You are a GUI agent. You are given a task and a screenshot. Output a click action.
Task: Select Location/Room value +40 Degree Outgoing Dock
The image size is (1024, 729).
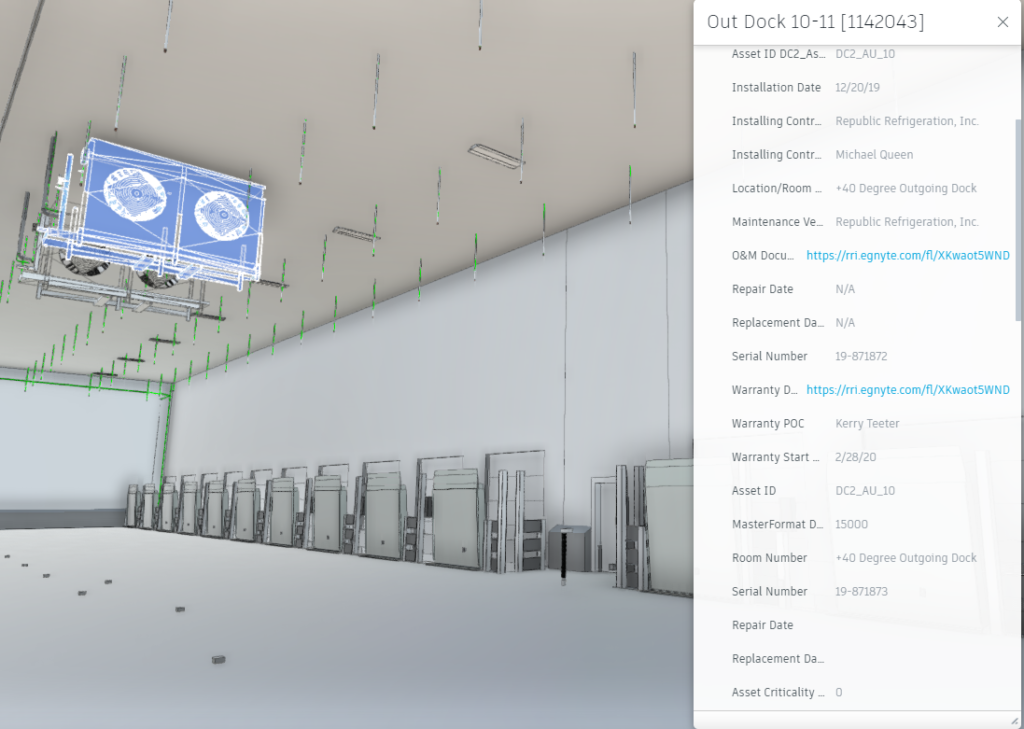(x=906, y=188)
